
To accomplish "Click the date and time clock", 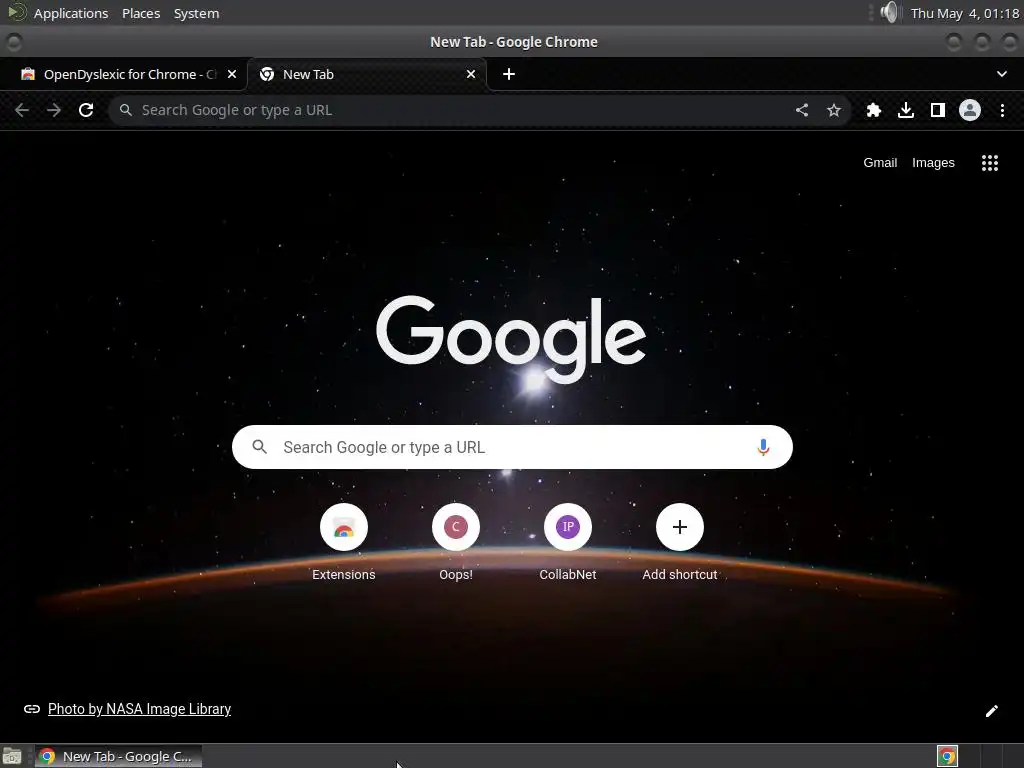I will (x=965, y=13).
